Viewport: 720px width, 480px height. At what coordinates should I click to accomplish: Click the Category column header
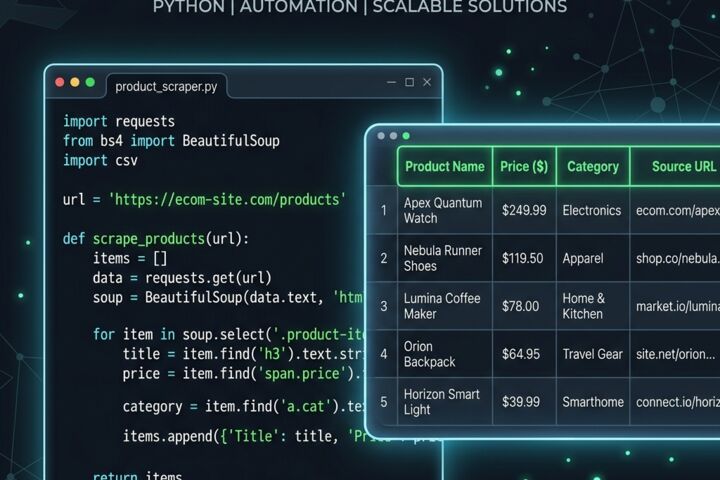[593, 166]
